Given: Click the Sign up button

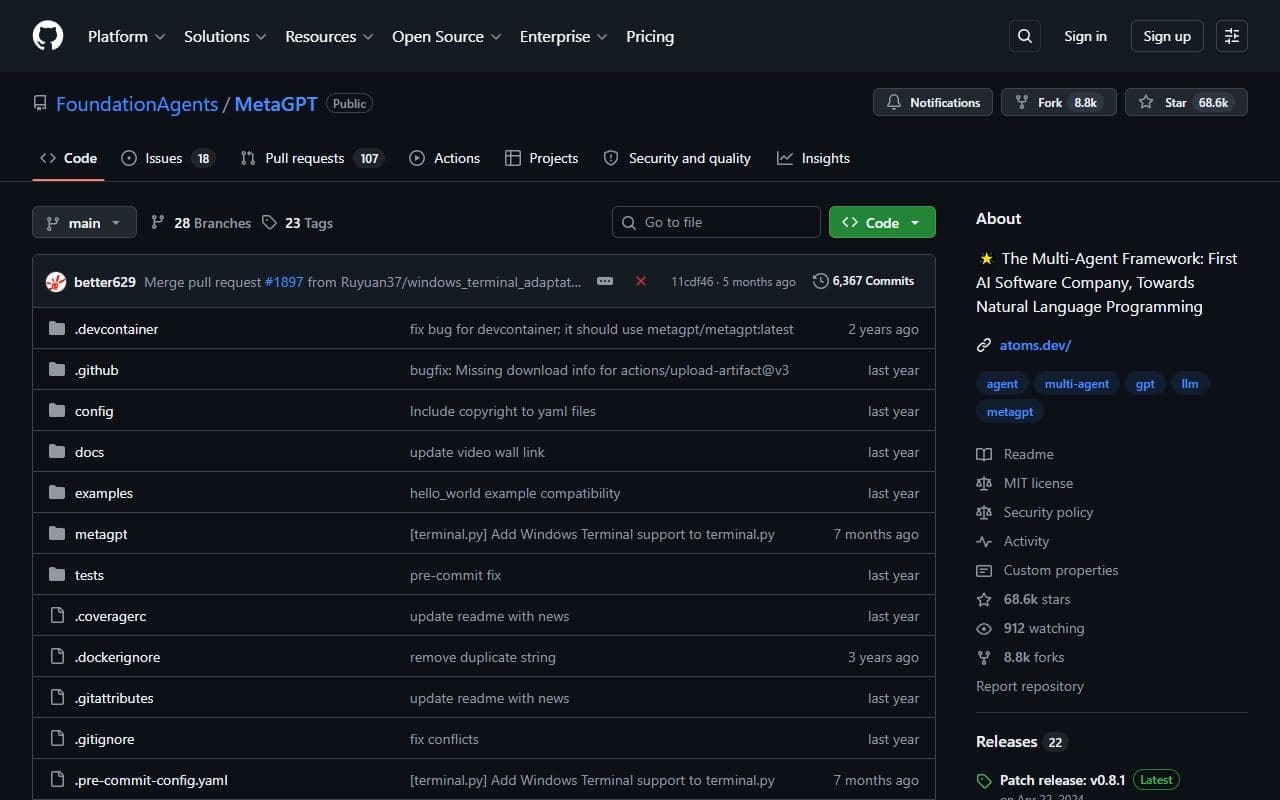Looking at the screenshot, I should (x=1167, y=36).
